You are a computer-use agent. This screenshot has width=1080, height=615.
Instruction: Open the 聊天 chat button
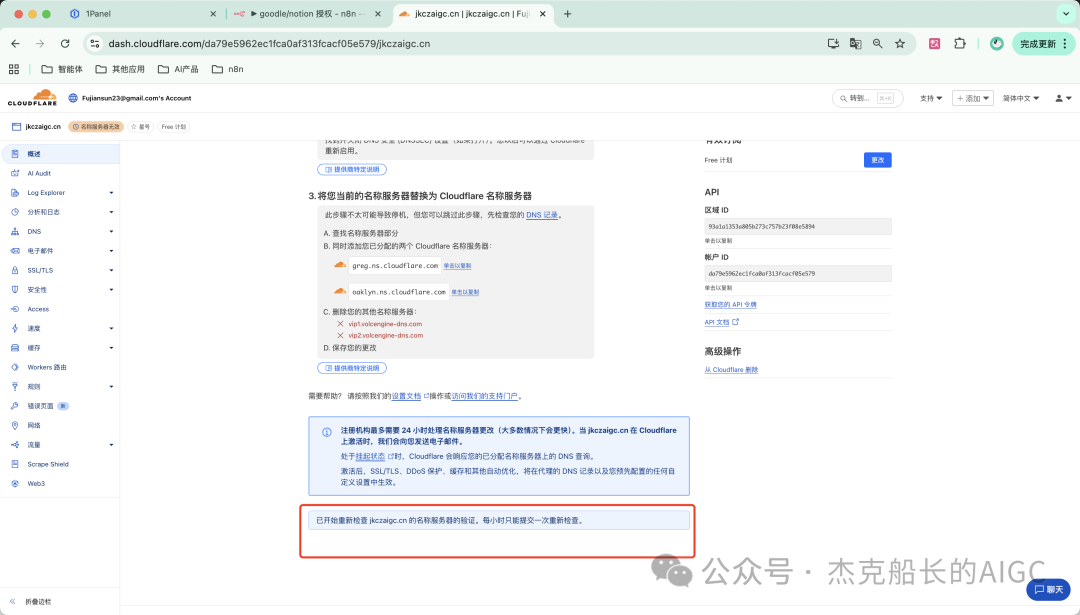1049,590
